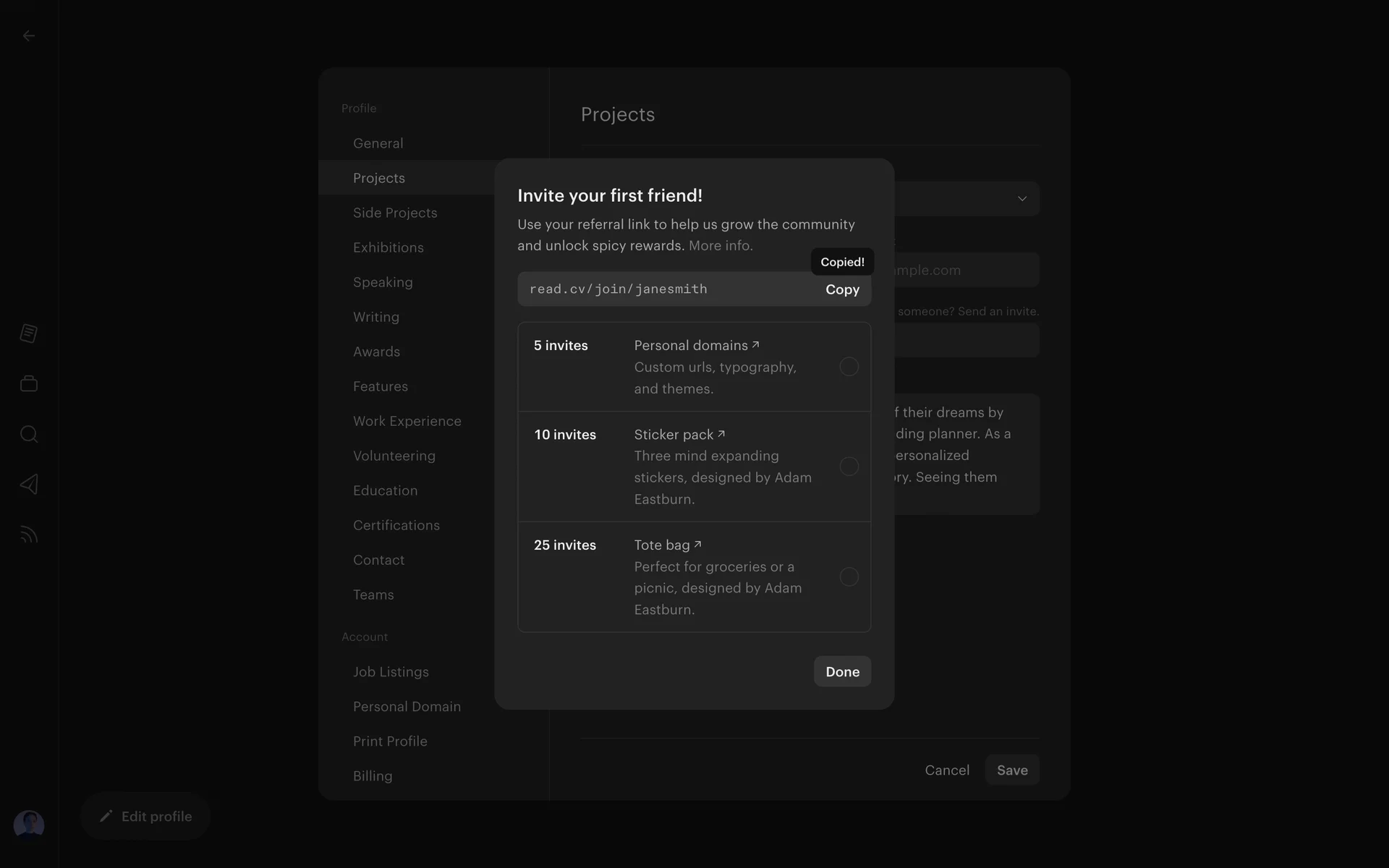Click the user avatar photo
The width and height of the screenshot is (1389, 868).
[x=29, y=825]
